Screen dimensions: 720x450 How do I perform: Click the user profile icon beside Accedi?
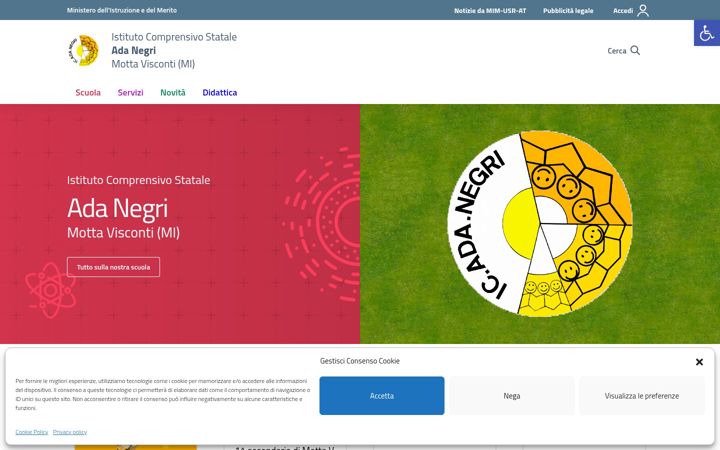(643, 10)
